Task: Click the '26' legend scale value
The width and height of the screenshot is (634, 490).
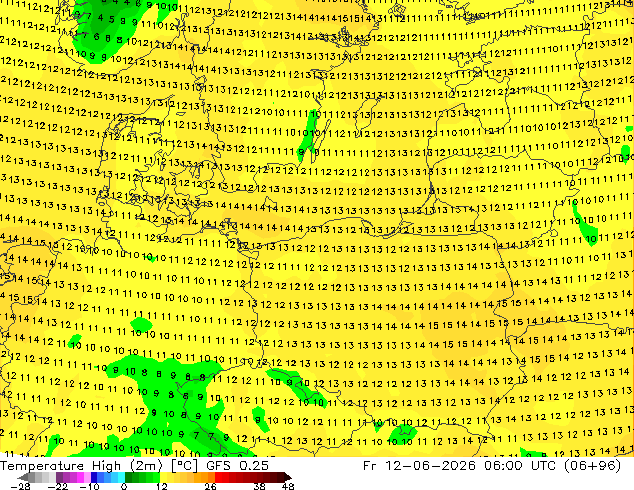Action: [210, 486]
